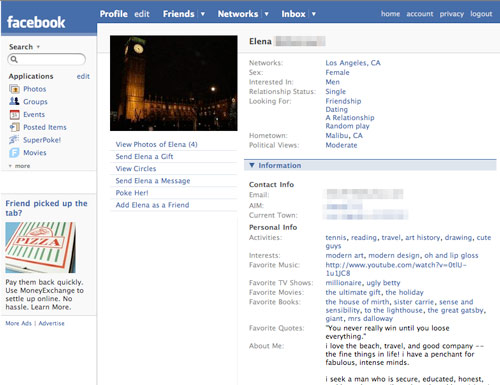Click Dating under Looking For
Viewport: 500px width, 385px height.
(x=336, y=109)
